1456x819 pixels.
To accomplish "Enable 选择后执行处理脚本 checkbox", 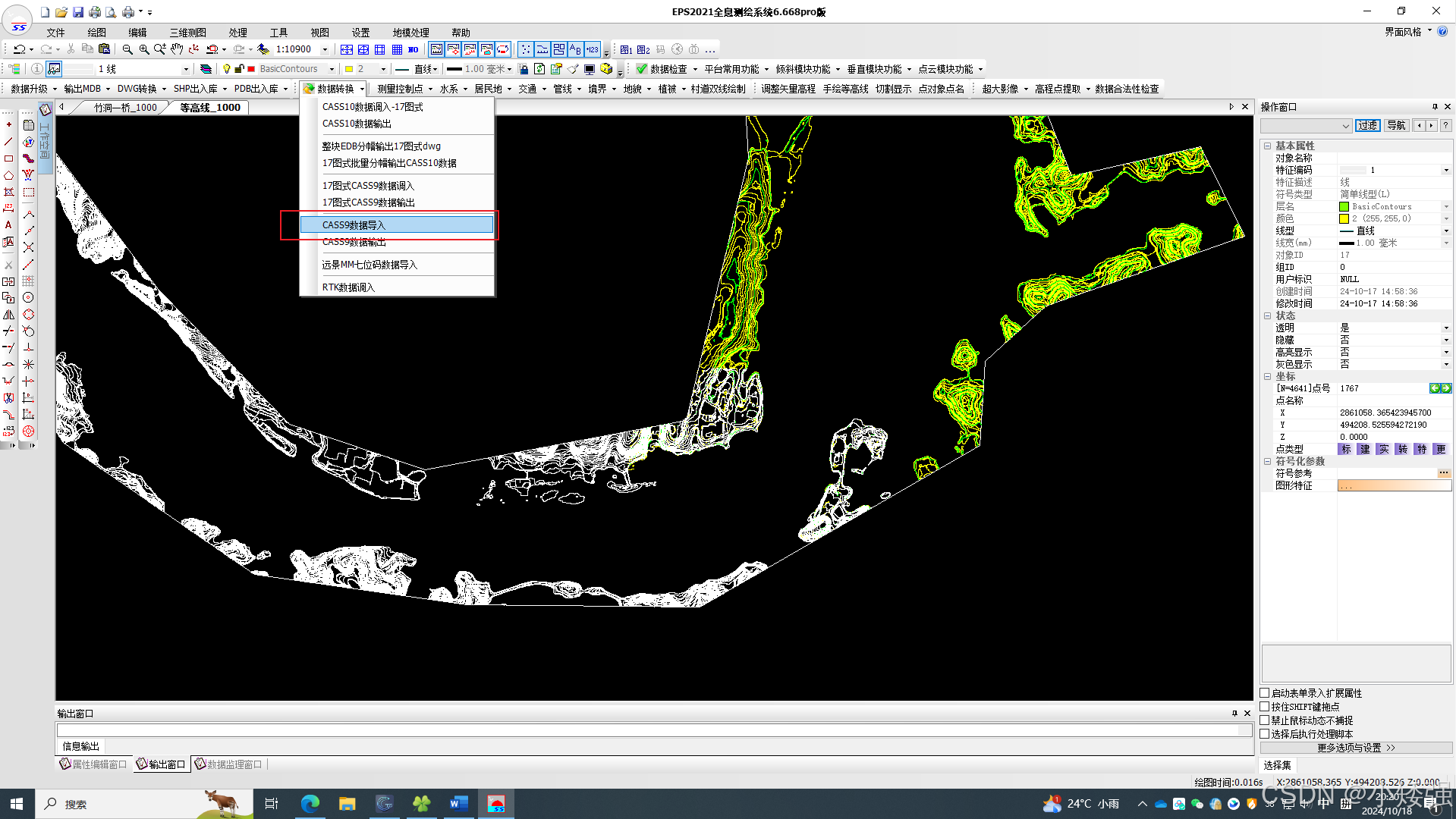I will [1265, 734].
